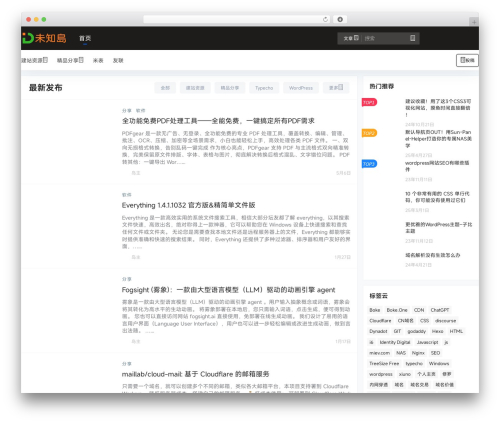Viewport: 500px width, 423px height.
Task: Click the 个人主页 tag
Action: point(426,374)
